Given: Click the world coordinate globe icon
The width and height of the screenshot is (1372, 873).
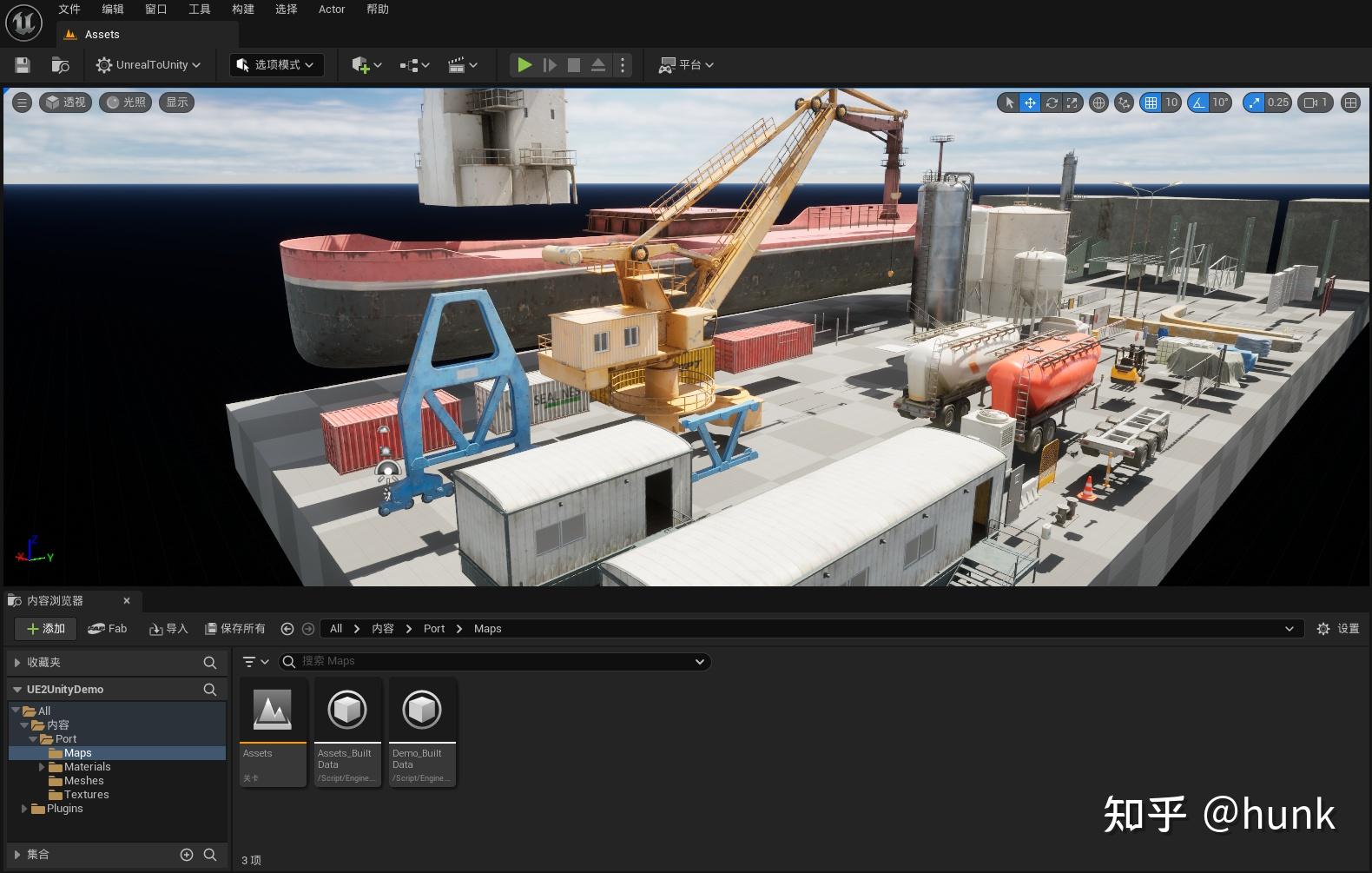Looking at the screenshot, I should click(1098, 103).
